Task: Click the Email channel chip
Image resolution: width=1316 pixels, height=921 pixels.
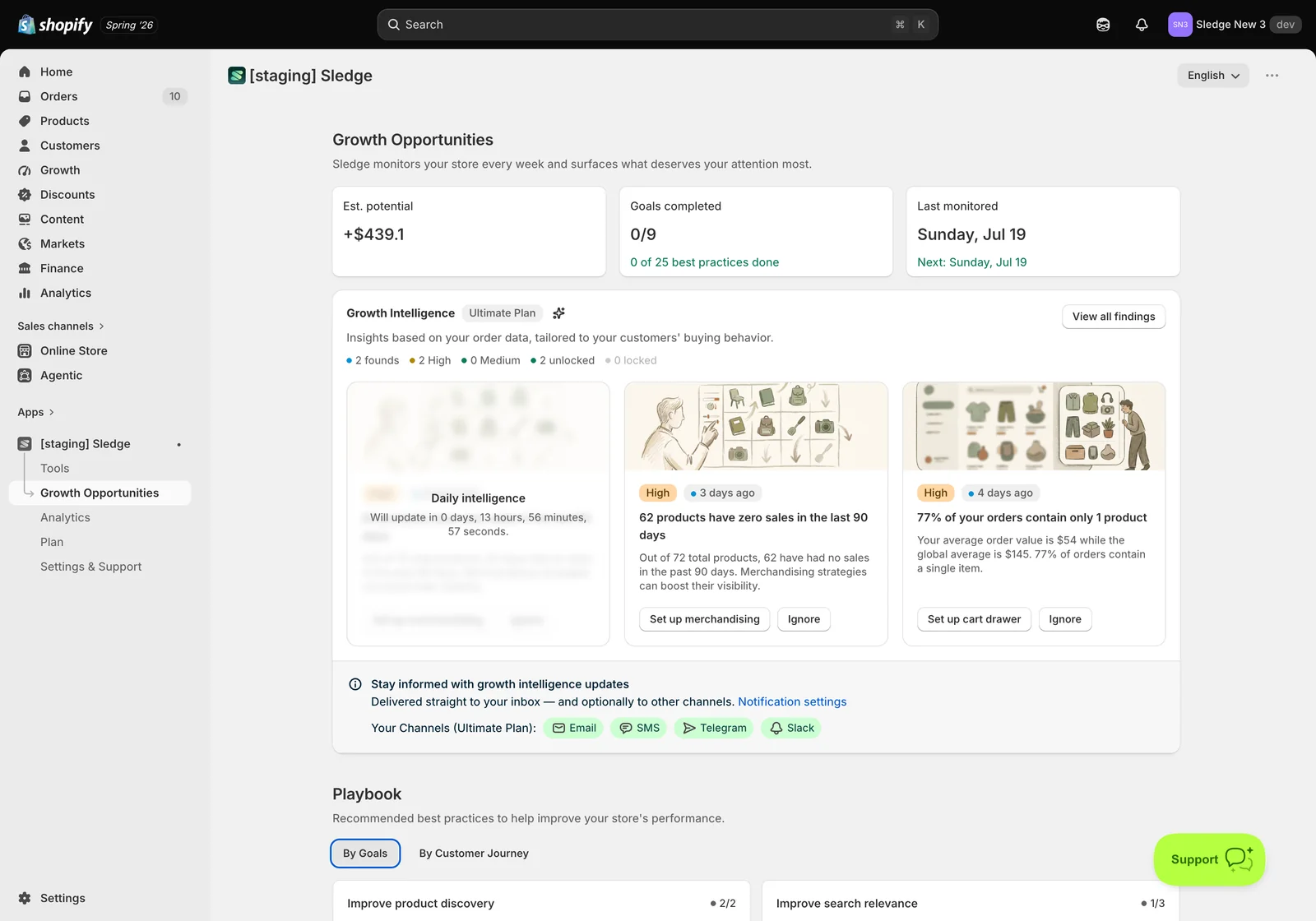Action: (x=574, y=729)
